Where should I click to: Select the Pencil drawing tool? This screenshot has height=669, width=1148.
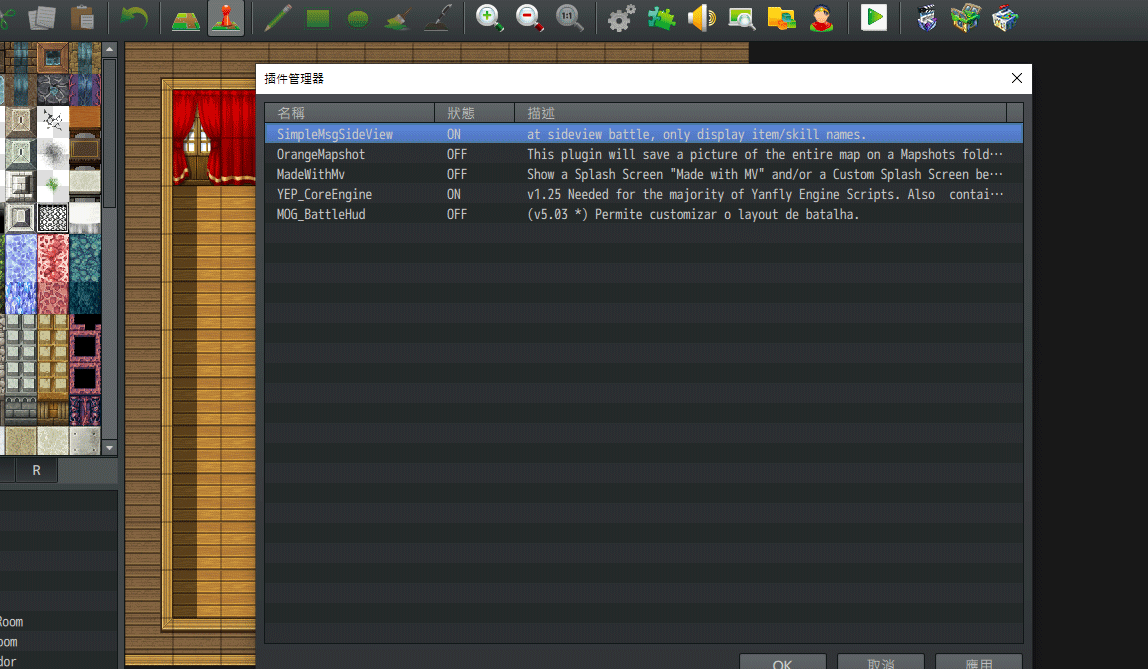tap(277, 18)
